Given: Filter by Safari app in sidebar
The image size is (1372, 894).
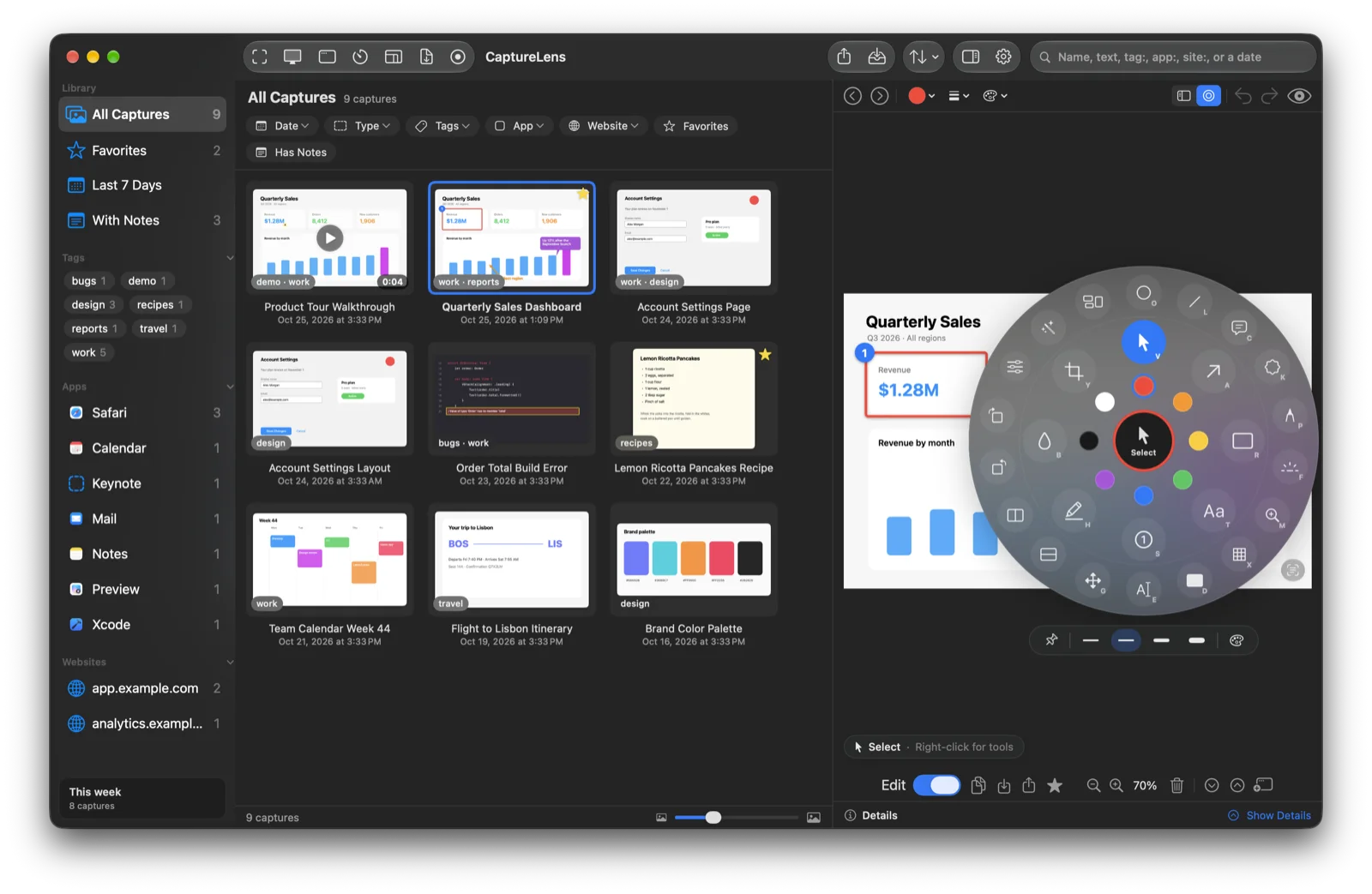Looking at the screenshot, I should click(x=142, y=412).
